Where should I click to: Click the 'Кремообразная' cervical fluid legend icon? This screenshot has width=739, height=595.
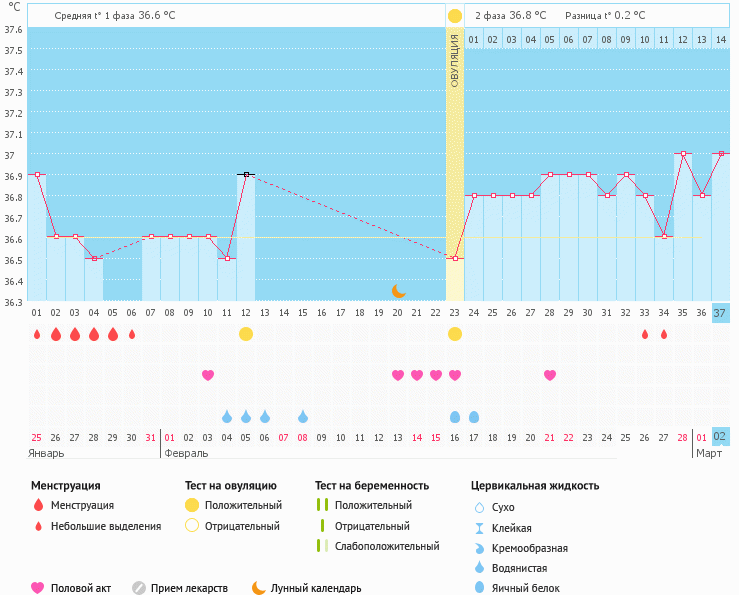[x=480, y=548]
